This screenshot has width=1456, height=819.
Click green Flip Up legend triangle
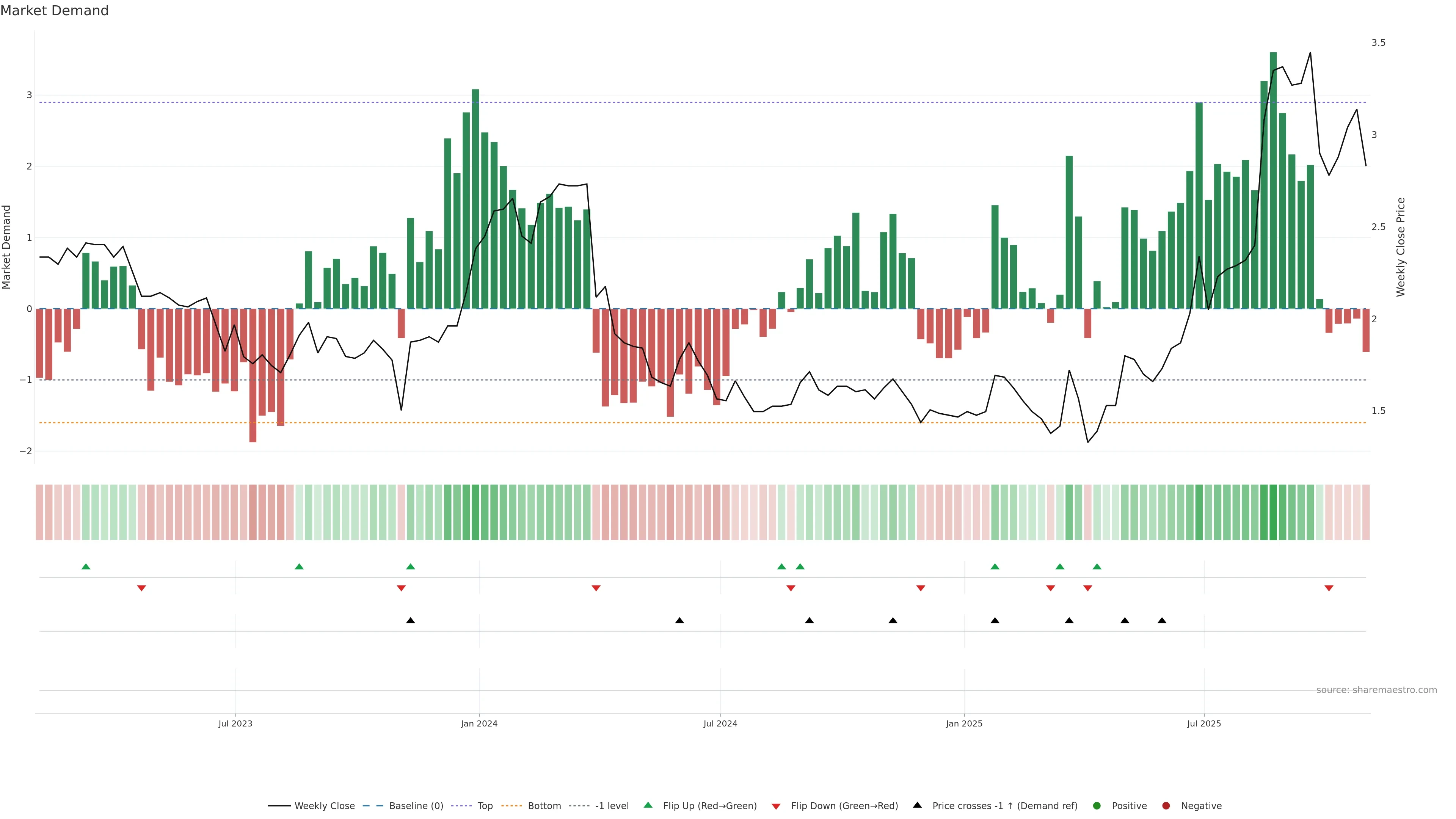point(648,805)
